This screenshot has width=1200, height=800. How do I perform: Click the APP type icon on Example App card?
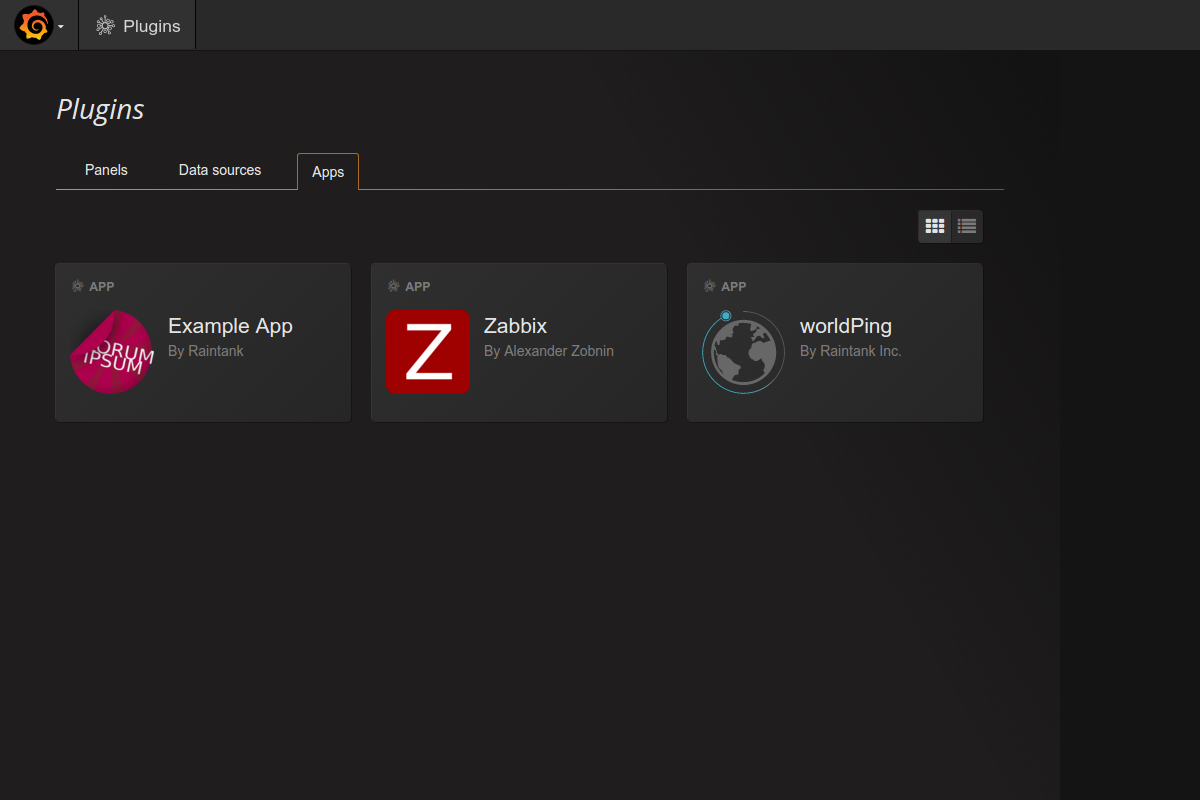pyautogui.click(x=78, y=286)
